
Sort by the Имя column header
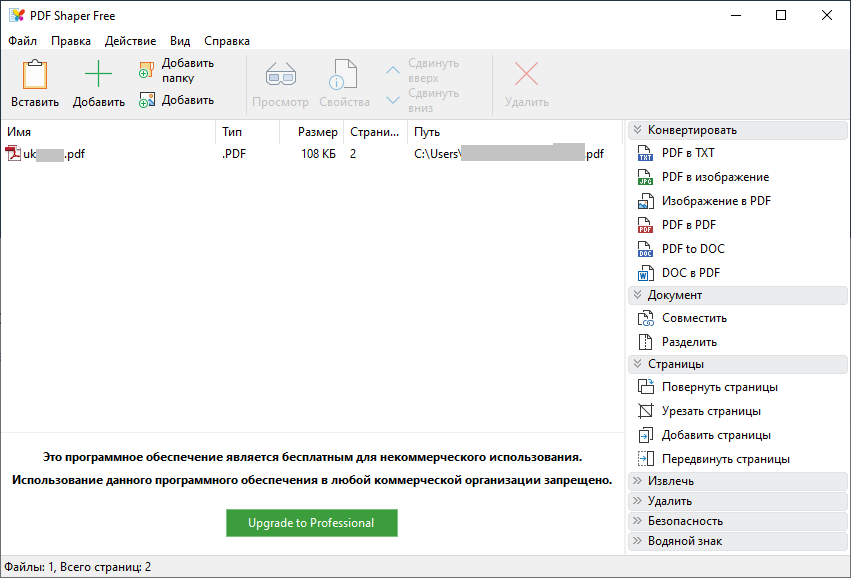(108, 132)
